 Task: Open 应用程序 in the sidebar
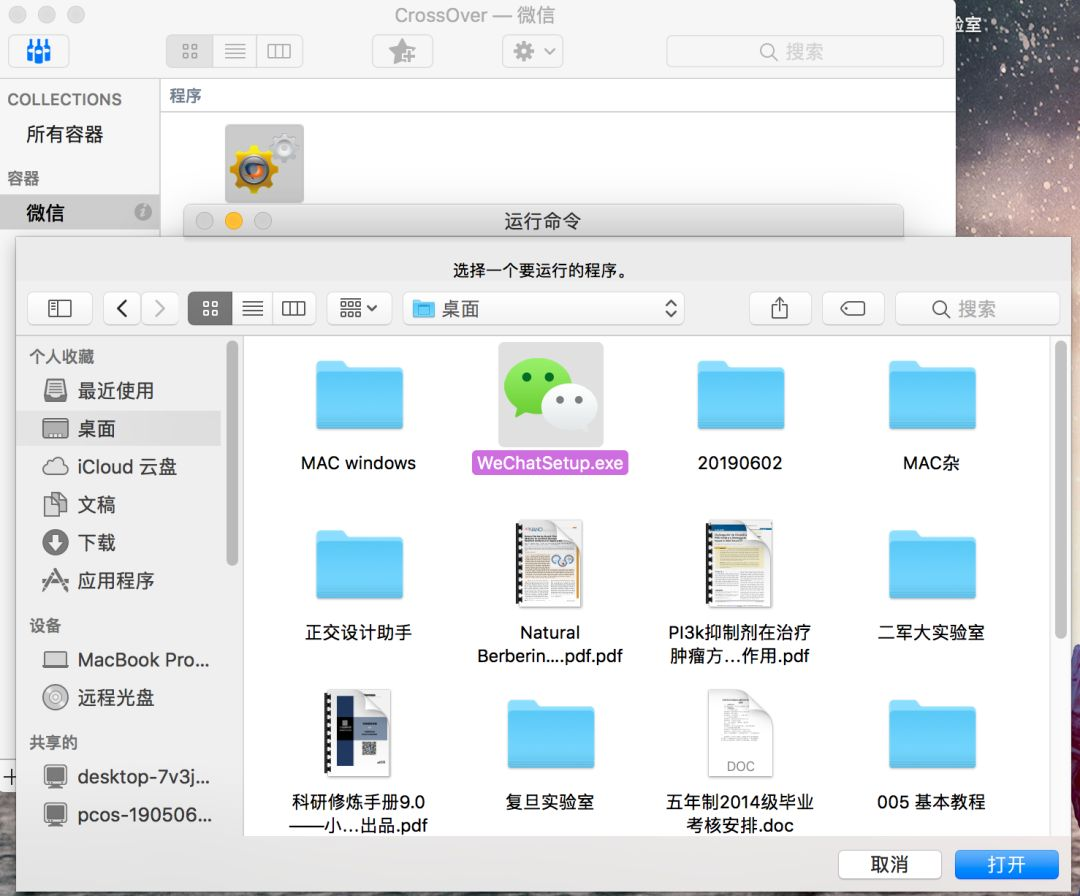pos(118,581)
